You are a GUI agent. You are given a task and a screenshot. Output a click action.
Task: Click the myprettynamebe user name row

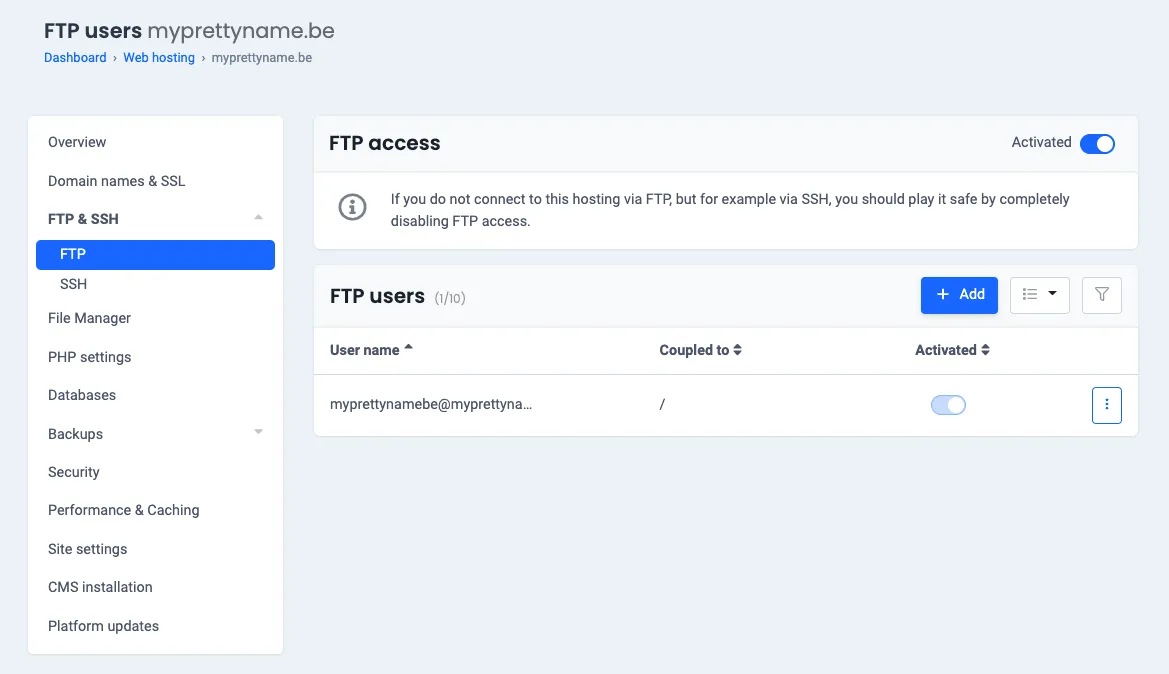pyautogui.click(x=431, y=405)
